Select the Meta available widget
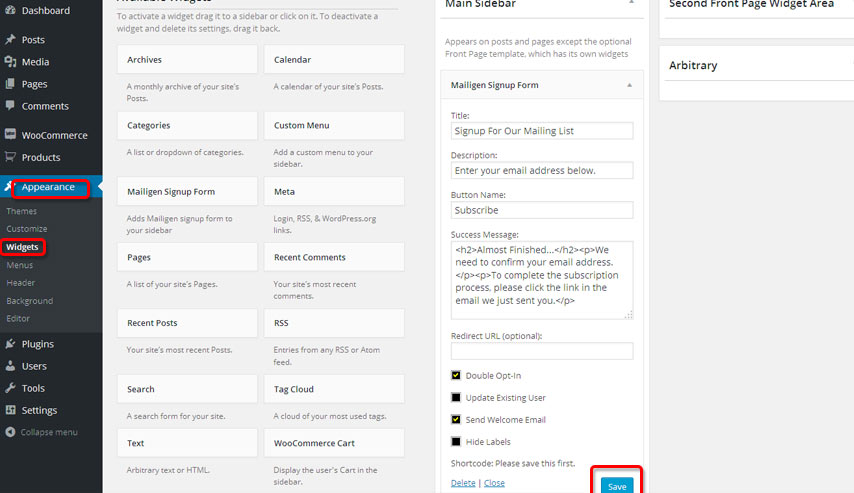The width and height of the screenshot is (854, 493). (x=334, y=191)
